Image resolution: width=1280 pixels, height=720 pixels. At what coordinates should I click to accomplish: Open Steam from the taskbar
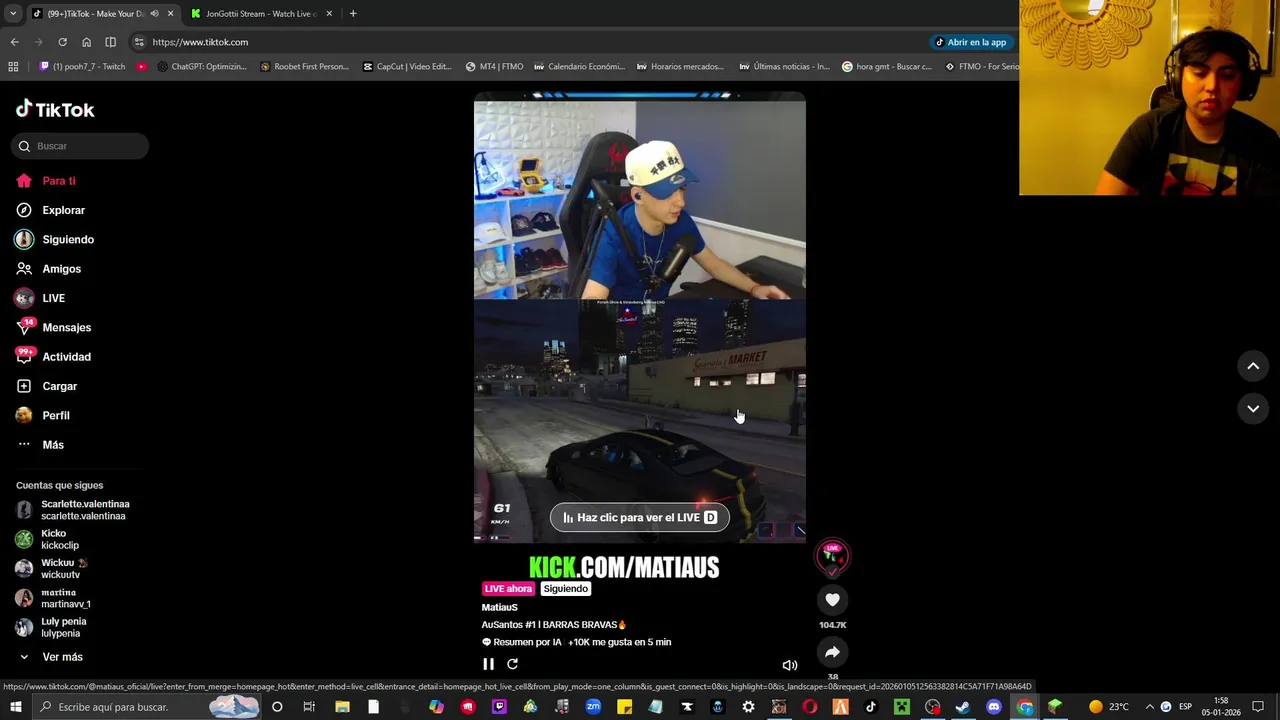pos(963,707)
